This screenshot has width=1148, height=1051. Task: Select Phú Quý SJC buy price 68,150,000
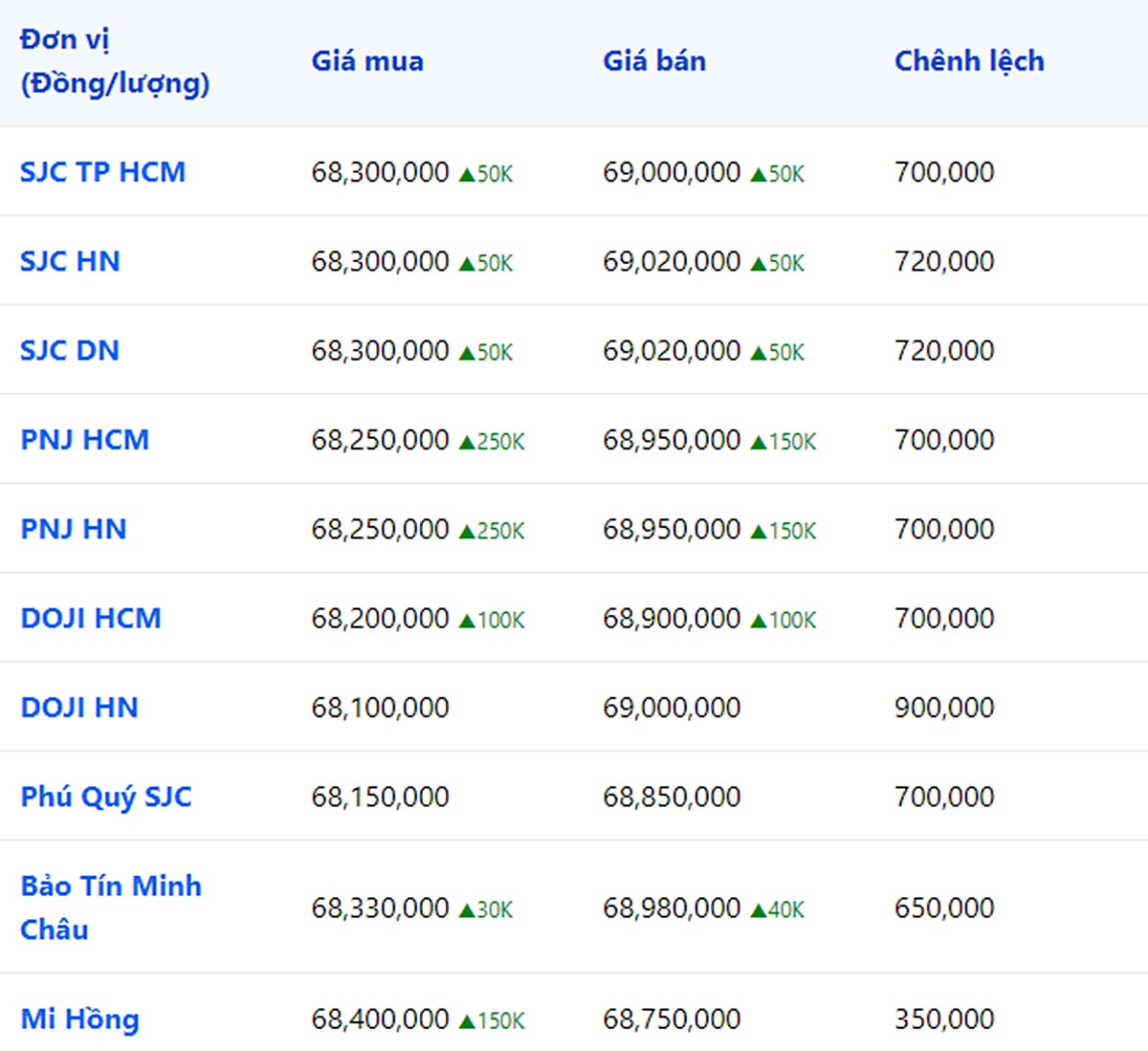[380, 797]
